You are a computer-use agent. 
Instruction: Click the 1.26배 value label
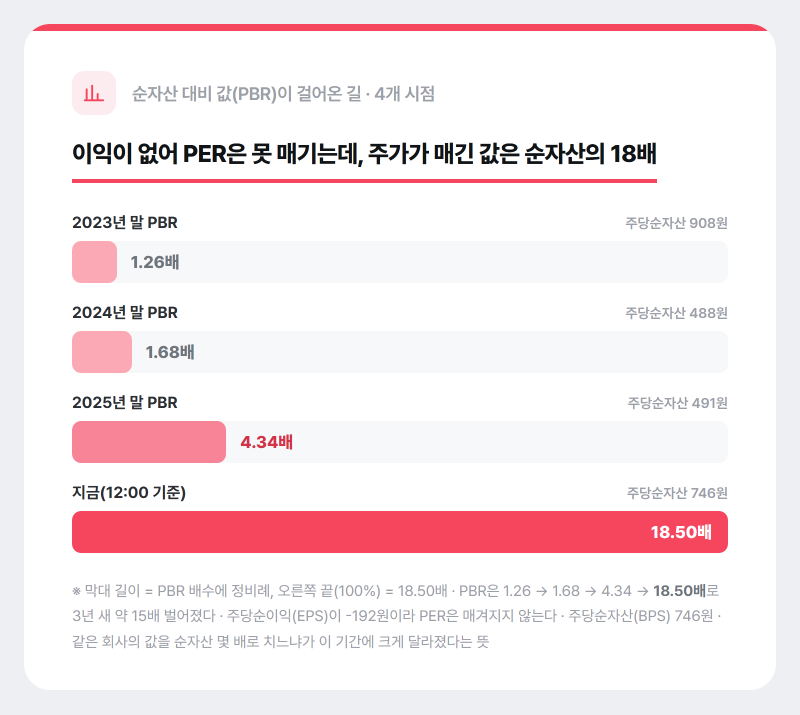tap(155, 262)
